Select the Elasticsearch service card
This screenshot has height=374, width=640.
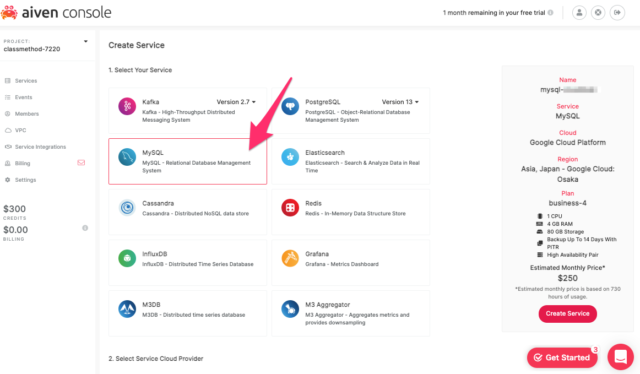click(x=351, y=161)
